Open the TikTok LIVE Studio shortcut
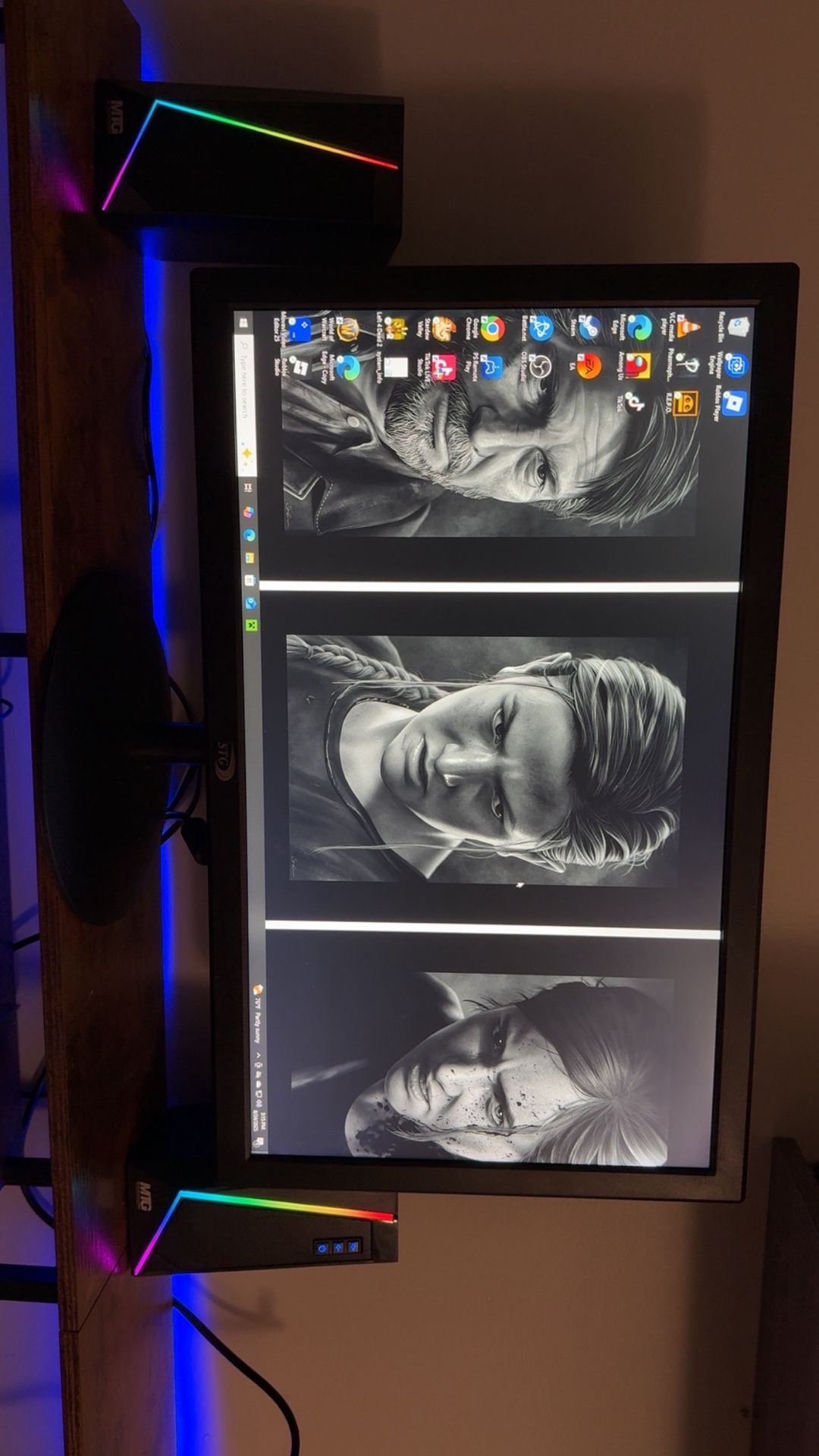This screenshot has width=819, height=1456. [x=438, y=368]
